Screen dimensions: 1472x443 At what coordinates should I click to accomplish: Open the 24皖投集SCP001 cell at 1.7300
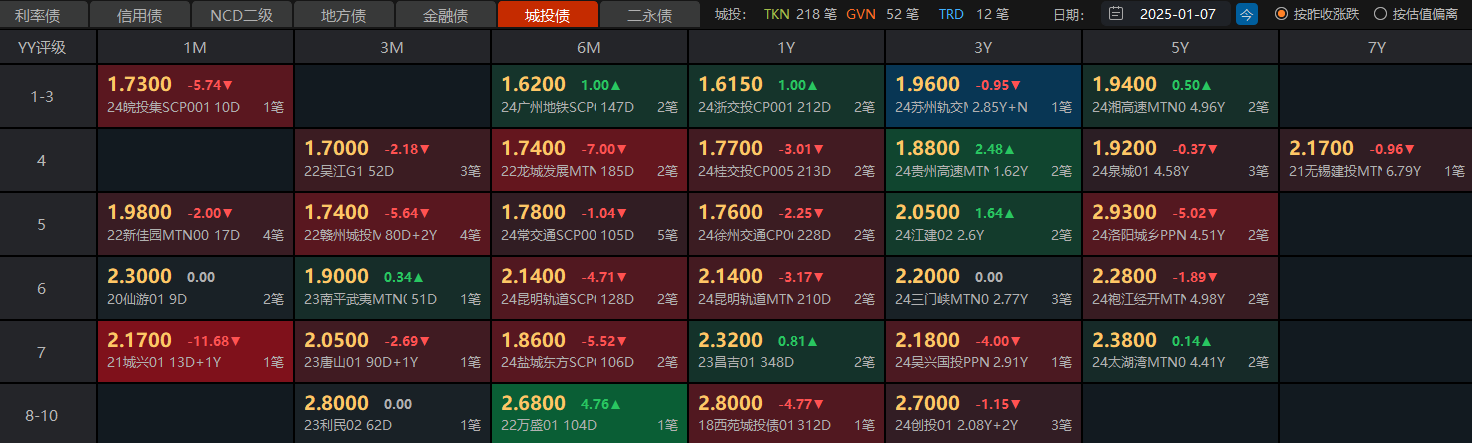click(x=195, y=96)
